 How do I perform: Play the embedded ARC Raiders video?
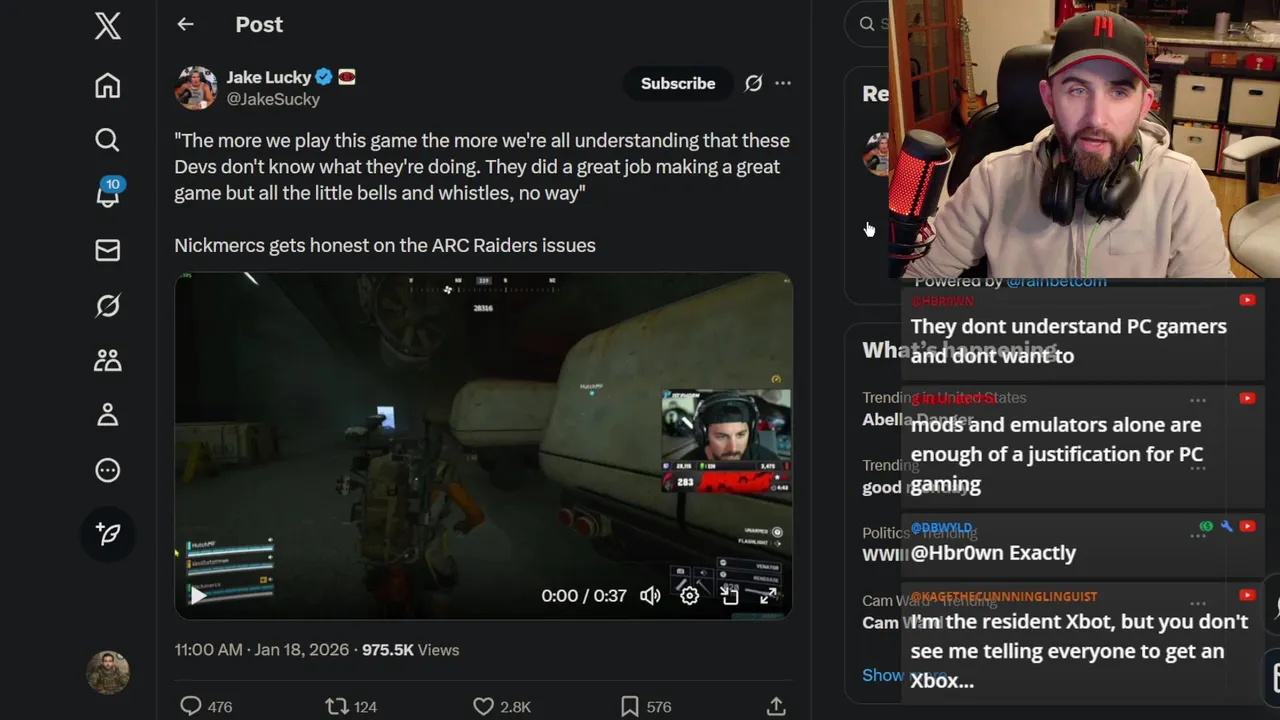coord(199,596)
